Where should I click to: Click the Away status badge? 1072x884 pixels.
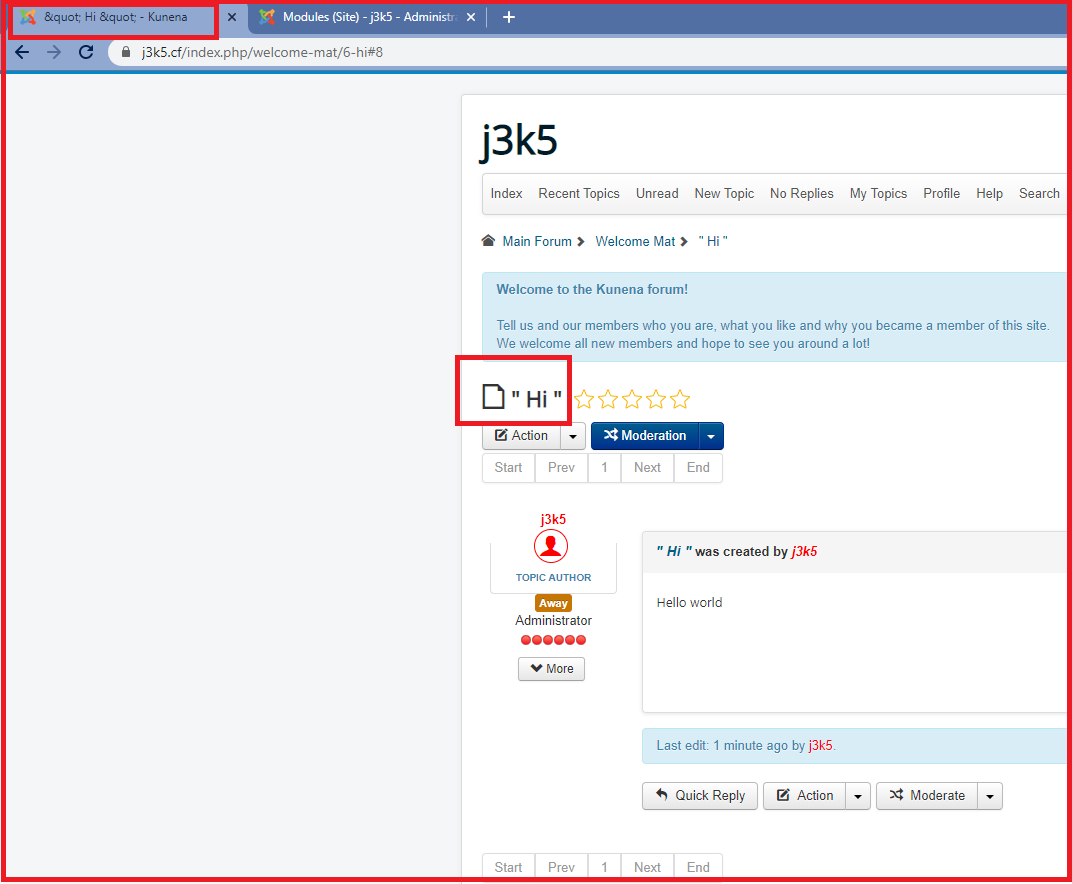[x=553, y=603]
